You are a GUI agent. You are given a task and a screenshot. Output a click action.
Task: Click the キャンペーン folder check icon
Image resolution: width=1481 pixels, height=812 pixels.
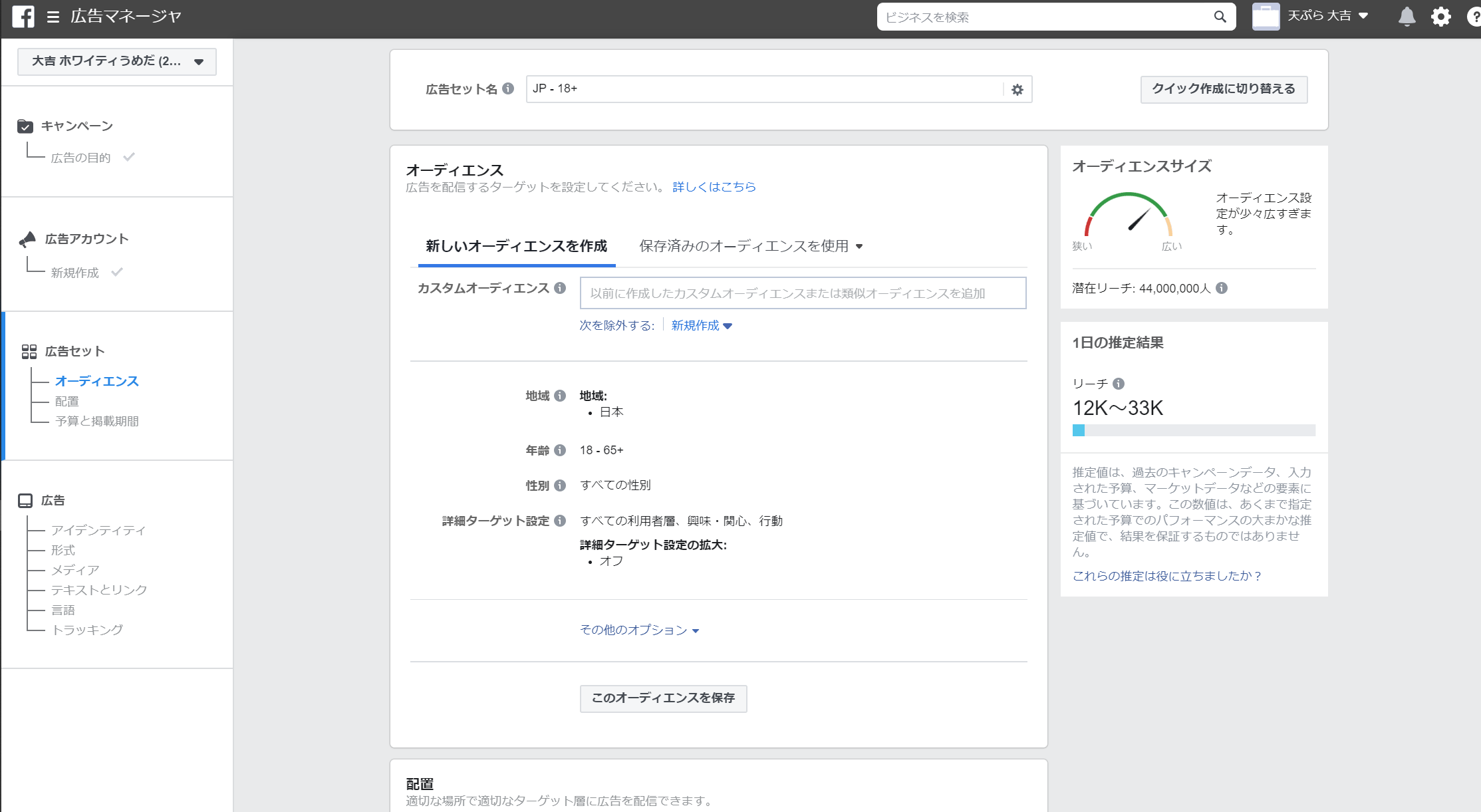pos(25,126)
